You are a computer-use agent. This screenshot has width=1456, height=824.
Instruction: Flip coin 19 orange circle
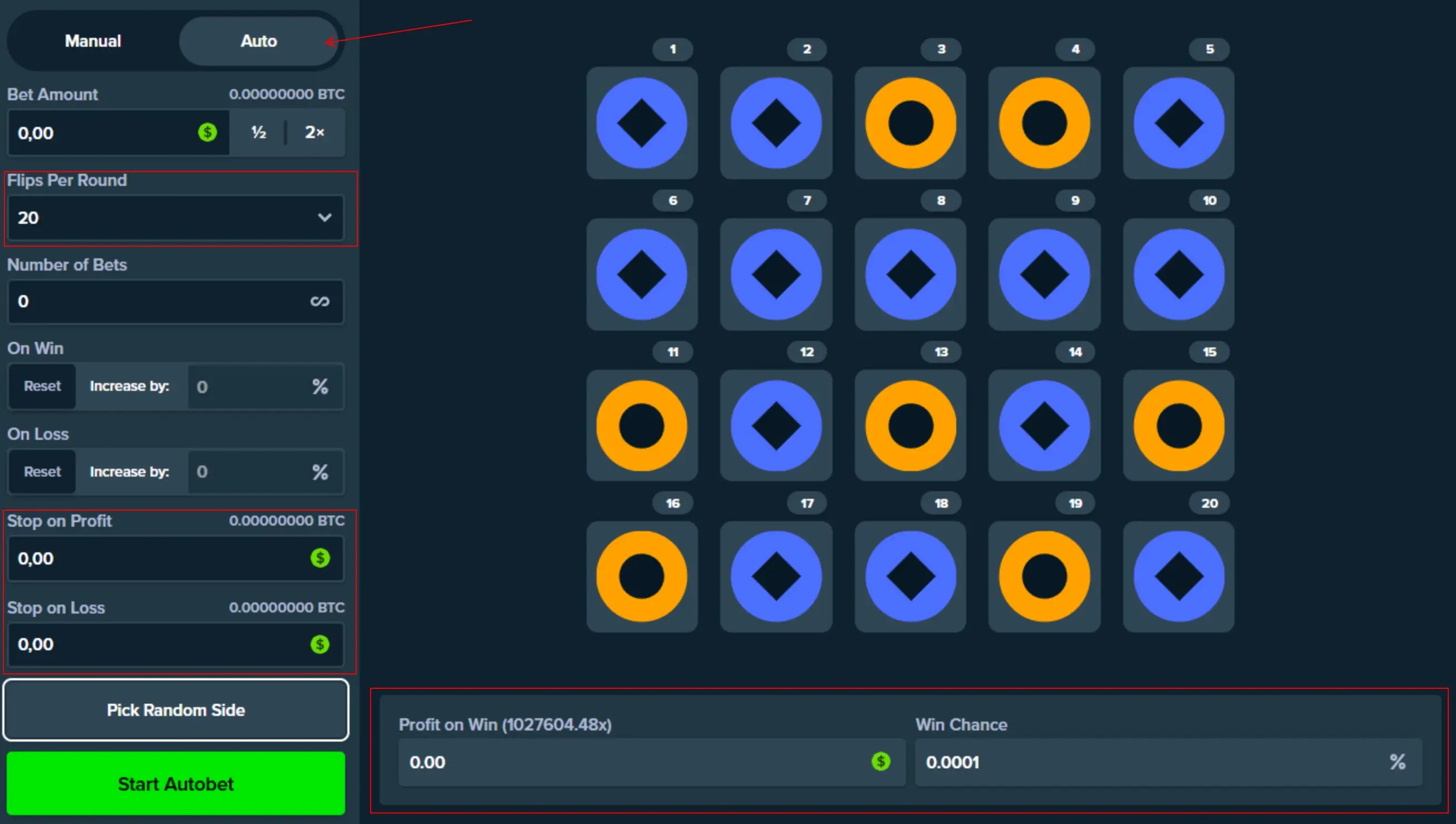pos(1044,577)
